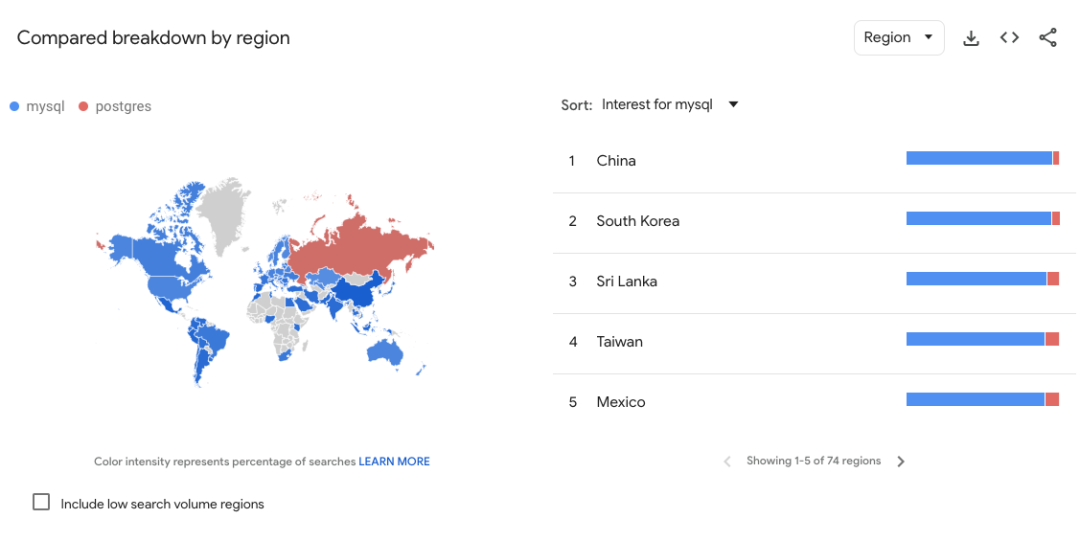Viewport: 1080px width, 541px height.
Task: Open Sri Lanka region entry
Action: (626, 281)
